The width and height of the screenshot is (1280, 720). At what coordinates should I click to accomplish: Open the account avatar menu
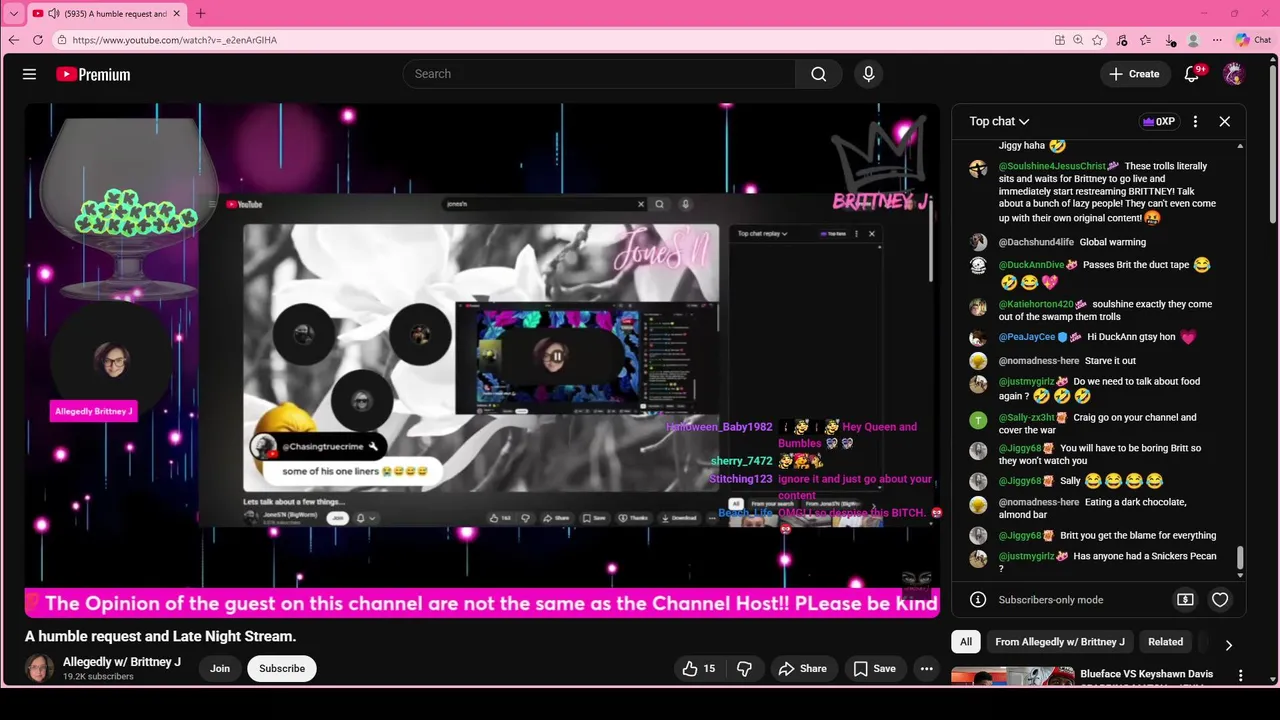(x=1234, y=74)
